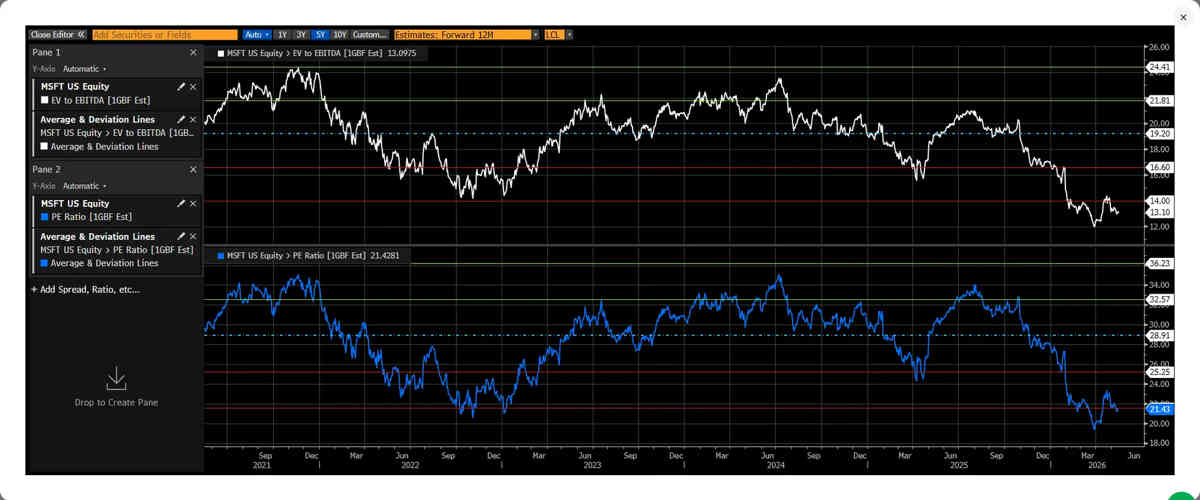Image resolution: width=1200 pixels, height=500 pixels.
Task: Open the Custom... date range option
Action: point(370,34)
